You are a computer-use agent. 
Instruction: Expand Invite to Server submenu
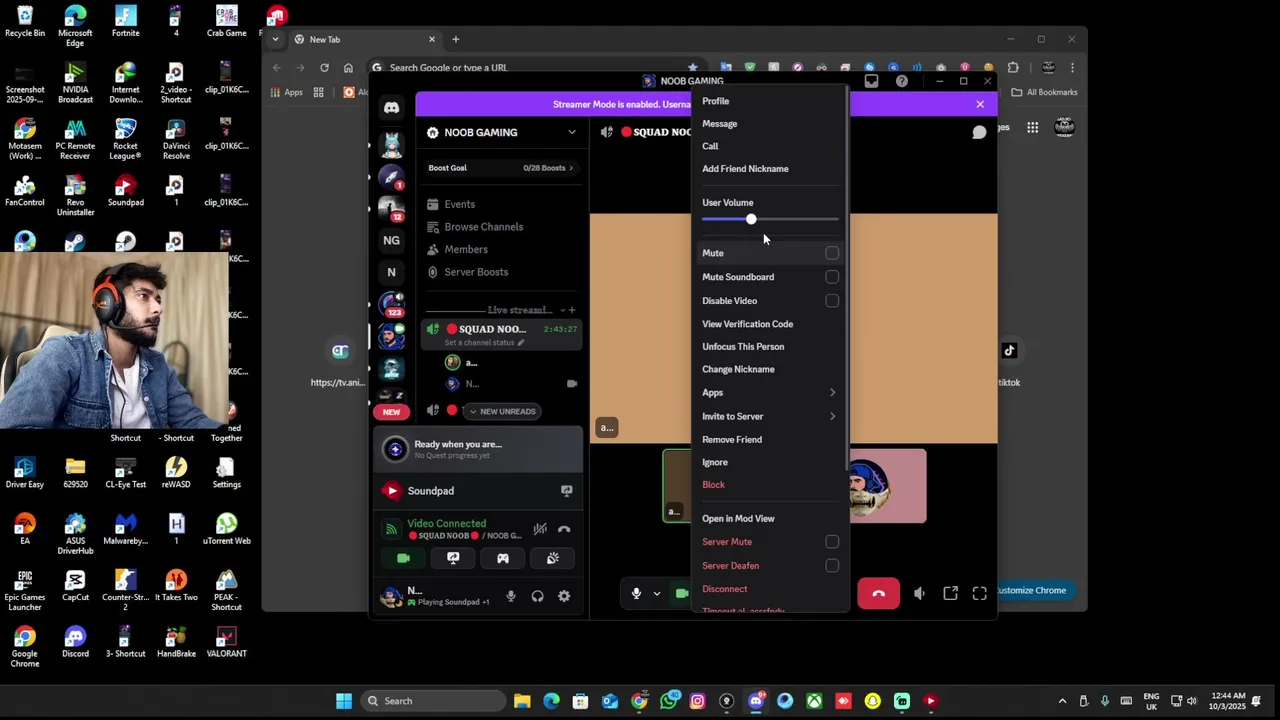click(832, 416)
